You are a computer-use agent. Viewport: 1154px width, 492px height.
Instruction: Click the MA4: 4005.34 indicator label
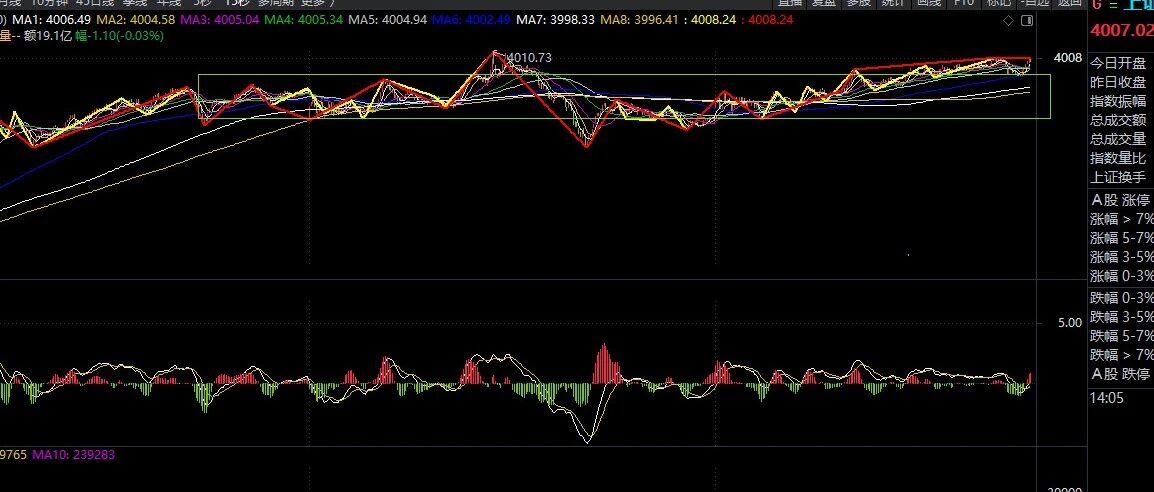point(303,20)
